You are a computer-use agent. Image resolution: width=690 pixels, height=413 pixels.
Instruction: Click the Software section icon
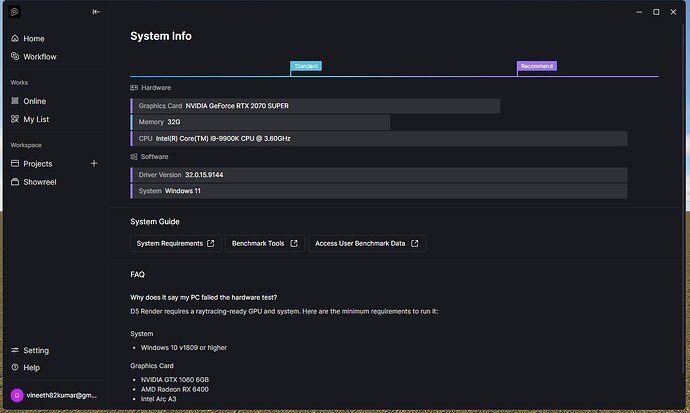pyautogui.click(x=134, y=157)
